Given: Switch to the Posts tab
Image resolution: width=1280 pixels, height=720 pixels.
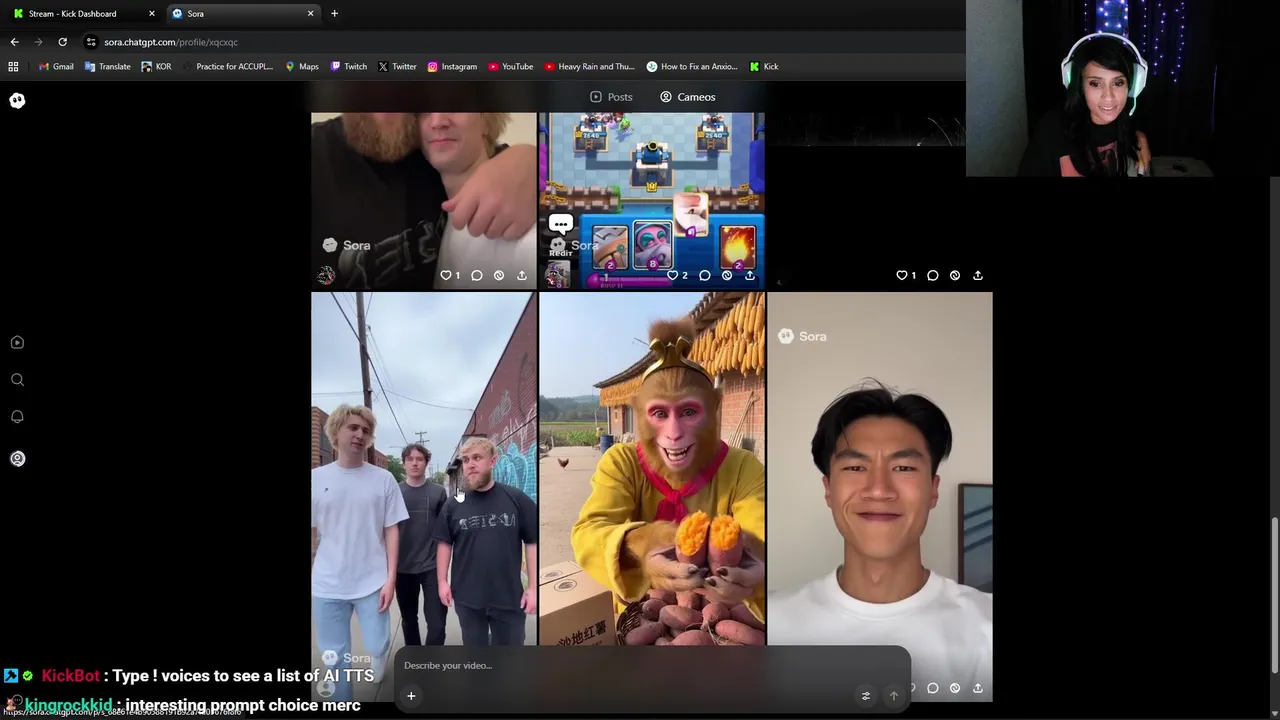Looking at the screenshot, I should tap(611, 97).
